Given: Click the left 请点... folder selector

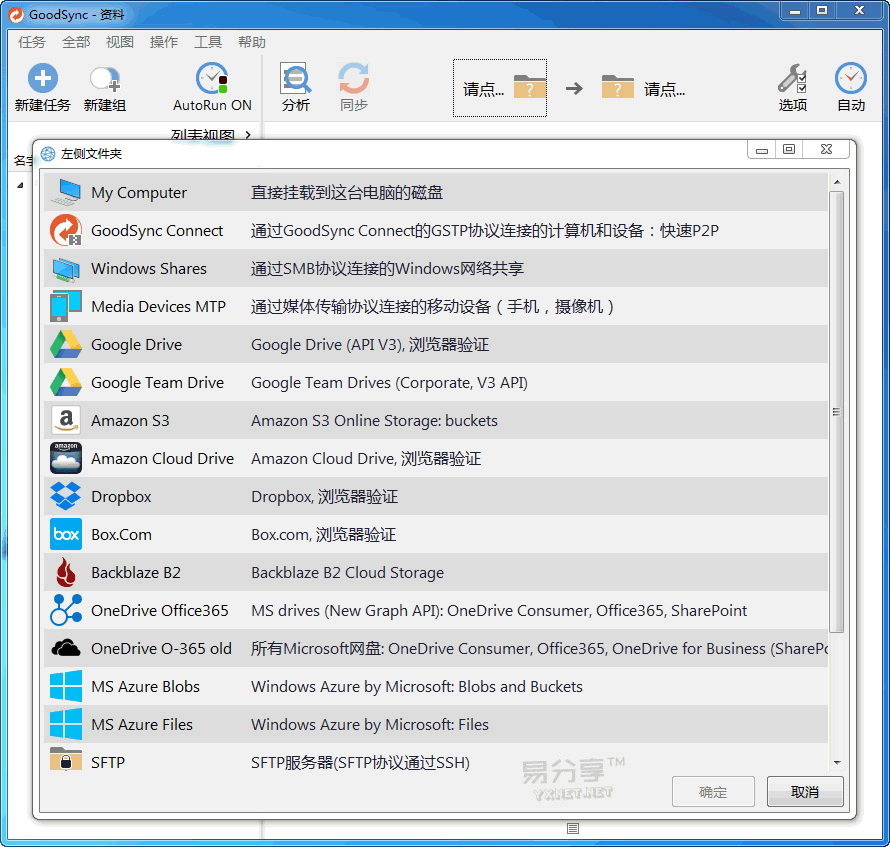Looking at the screenshot, I should pos(499,88).
